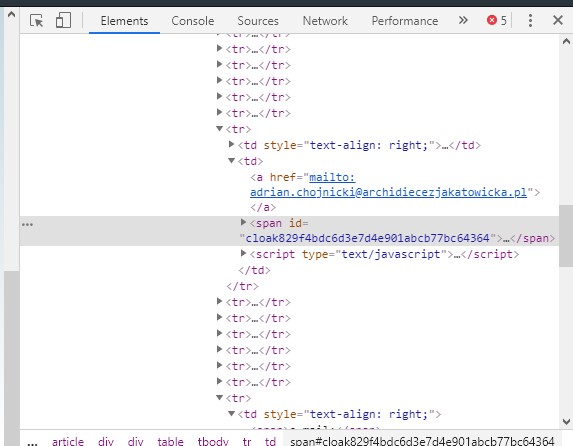Select tbody in the breadcrumb bar
This screenshot has height=446, width=573.
[x=213, y=441]
